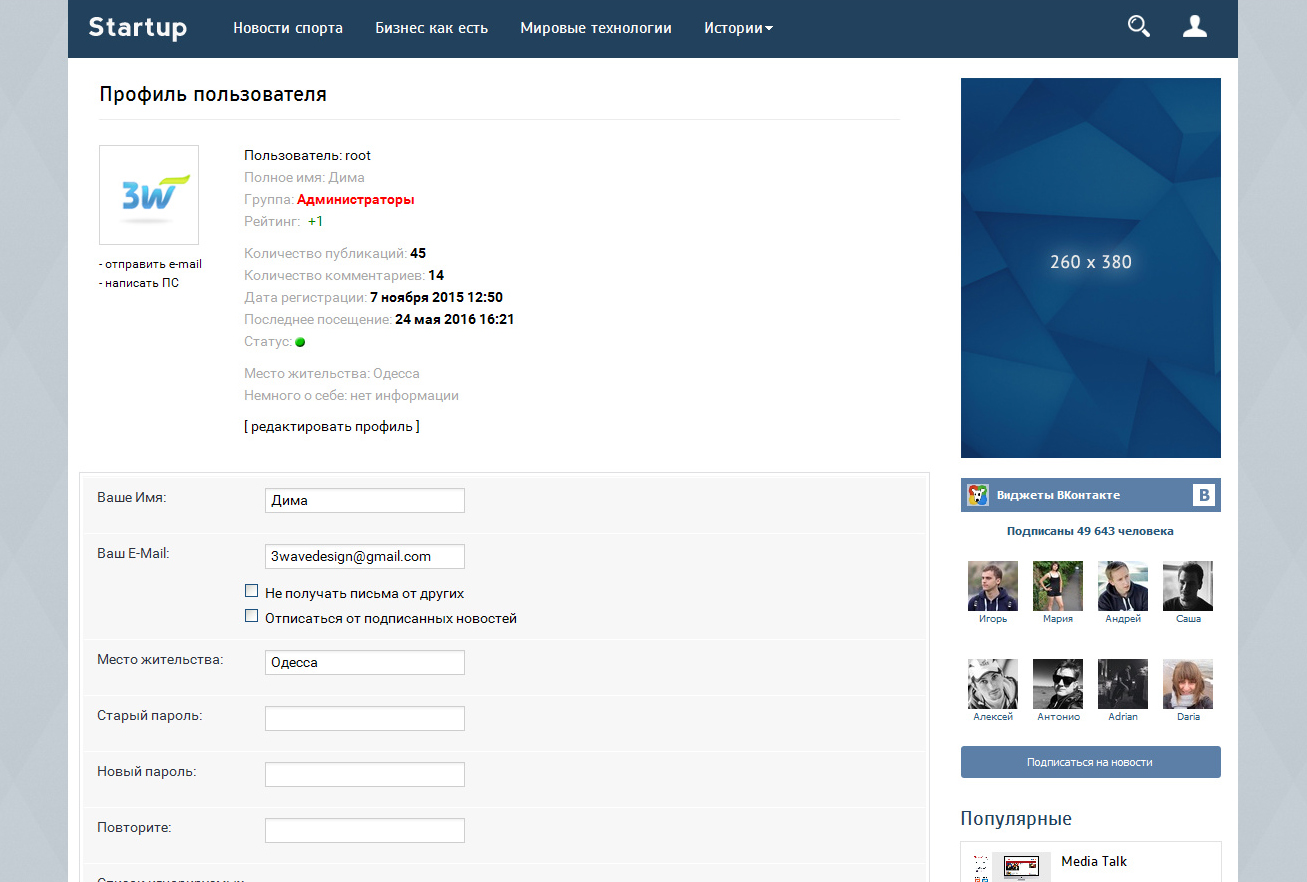
Task: Open Мировые технологии menu item
Action: 596,28
